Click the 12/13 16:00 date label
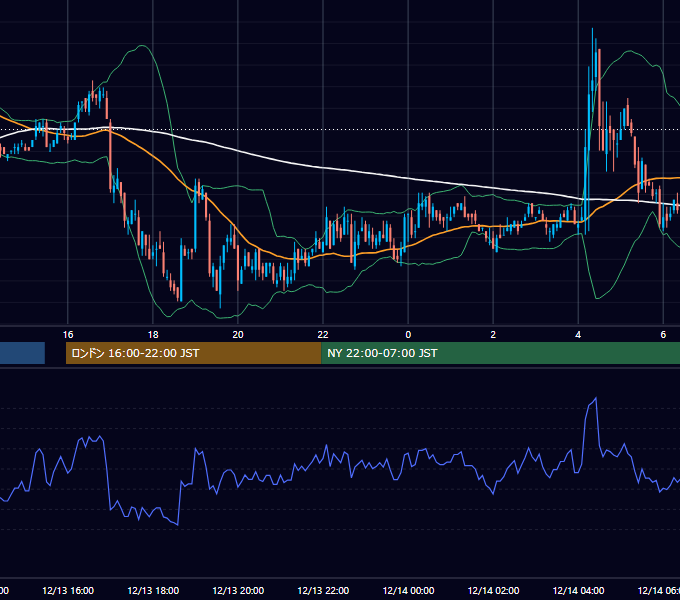The width and height of the screenshot is (680, 600). click(x=68, y=590)
